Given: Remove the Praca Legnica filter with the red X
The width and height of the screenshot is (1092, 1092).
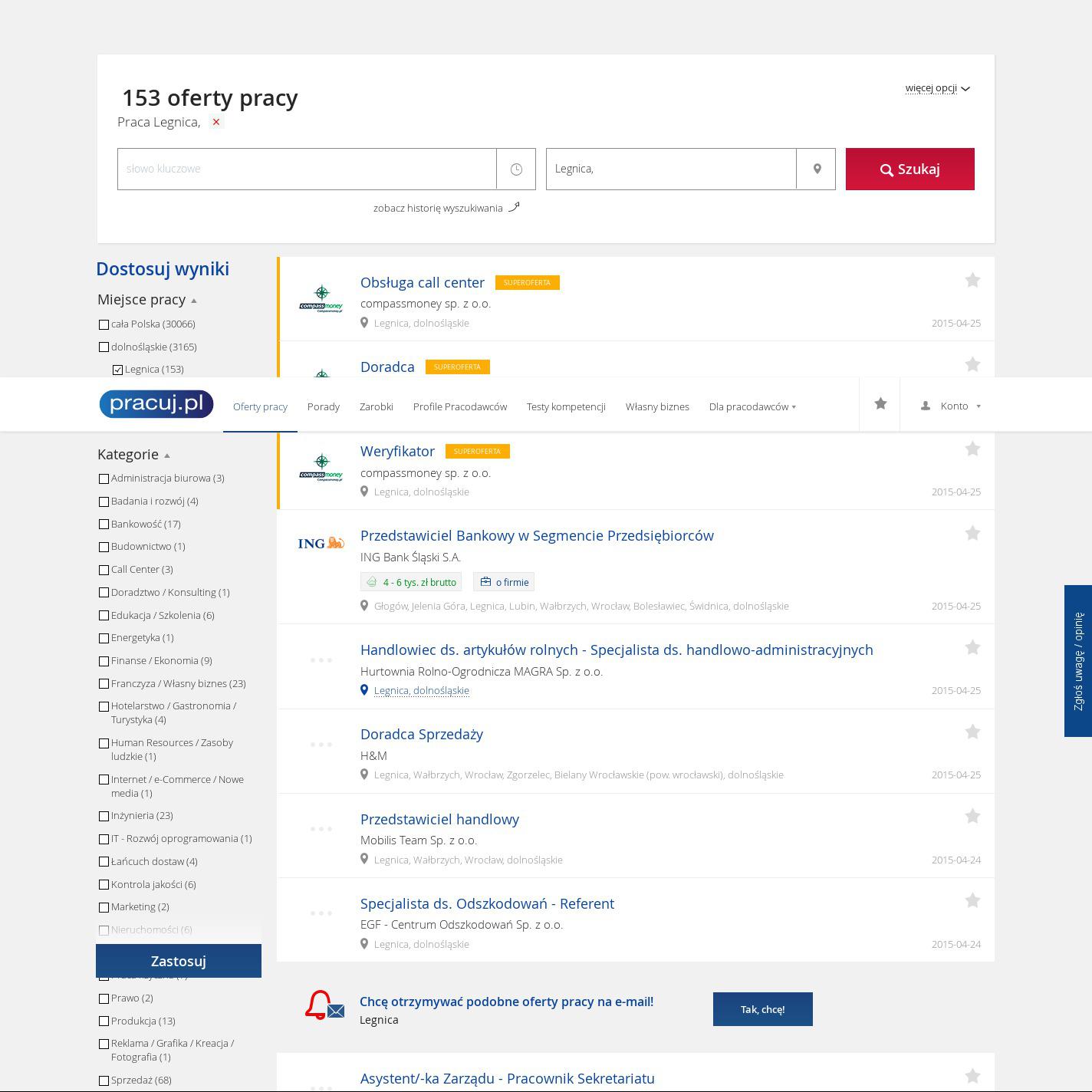Looking at the screenshot, I should coord(216,122).
